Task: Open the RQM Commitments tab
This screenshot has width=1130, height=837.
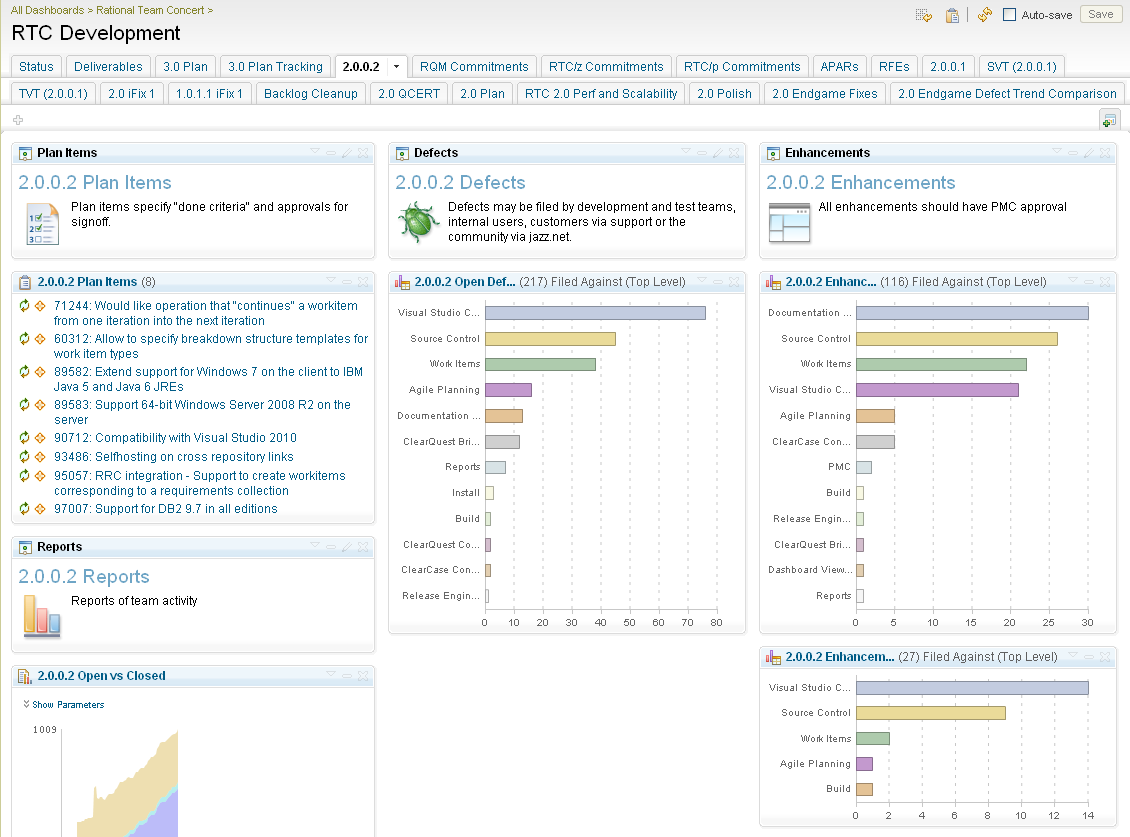Action: 474,66
